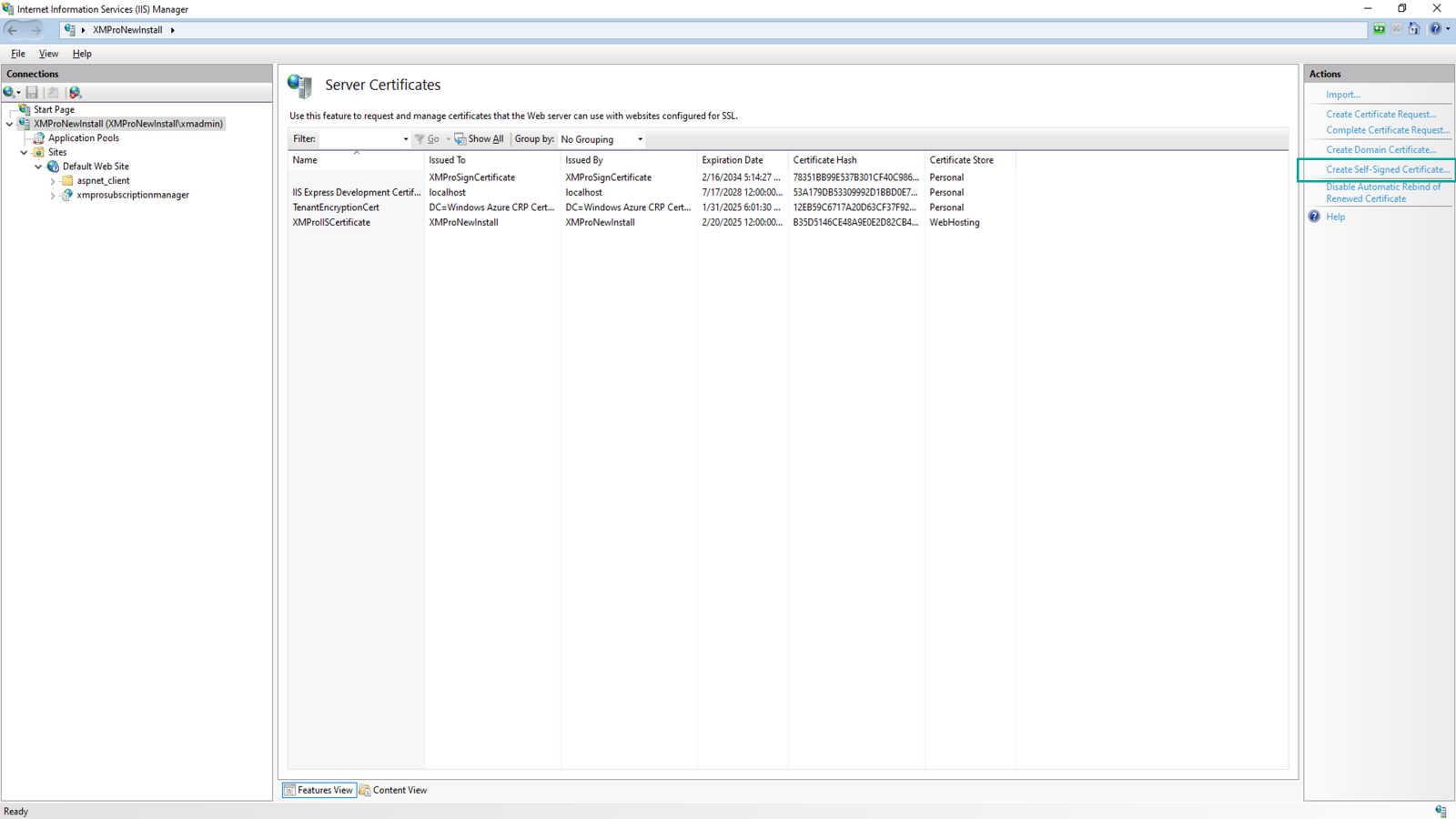The width and height of the screenshot is (1456, 819).
Task: Click Complete Certificate Request link
Action: pos(1388,130)
